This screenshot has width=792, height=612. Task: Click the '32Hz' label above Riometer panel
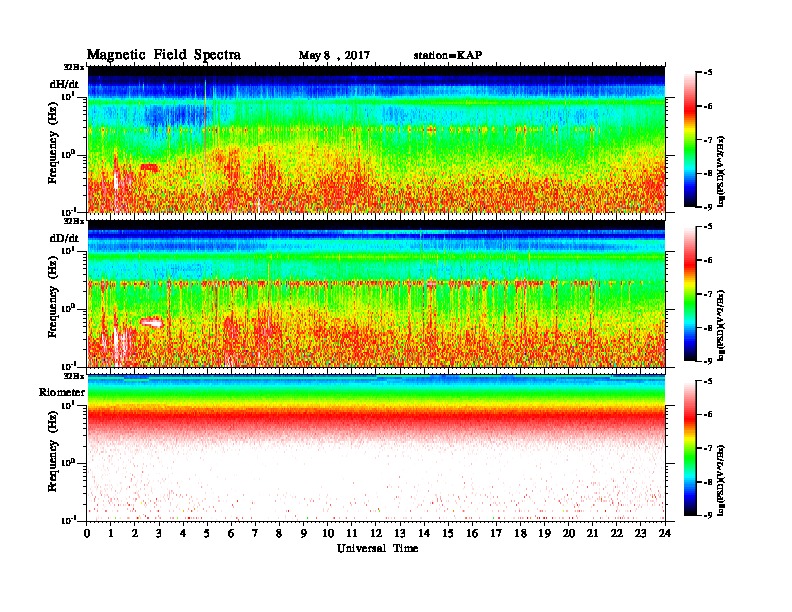(74, 376)
